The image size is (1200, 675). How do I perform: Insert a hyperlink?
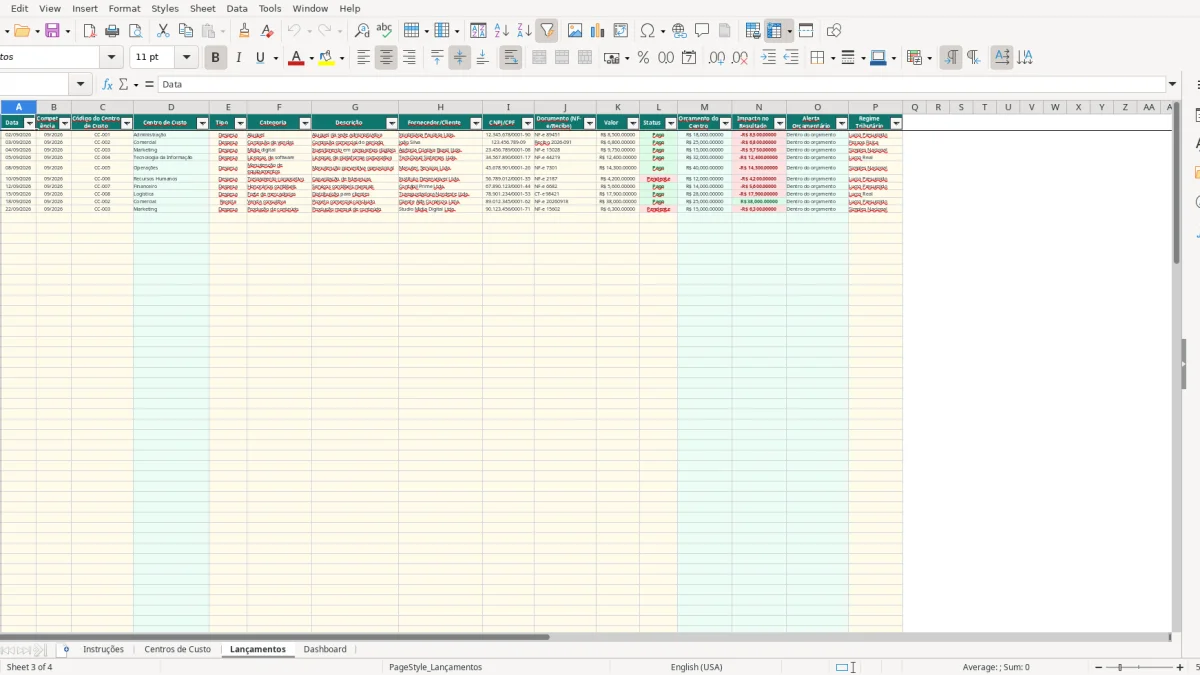click(679, 31)
